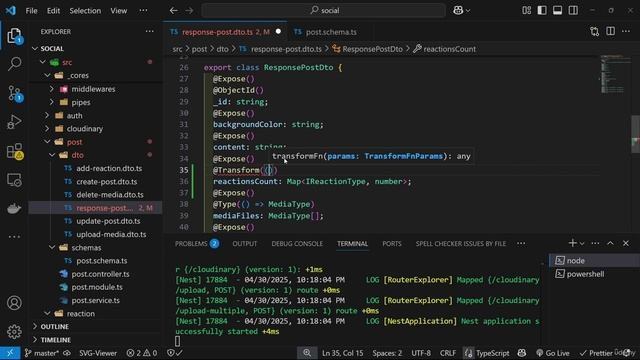Click the CRLF end of line selector
The height and width of the screenshot is (360, 640).
coord(448,353)
